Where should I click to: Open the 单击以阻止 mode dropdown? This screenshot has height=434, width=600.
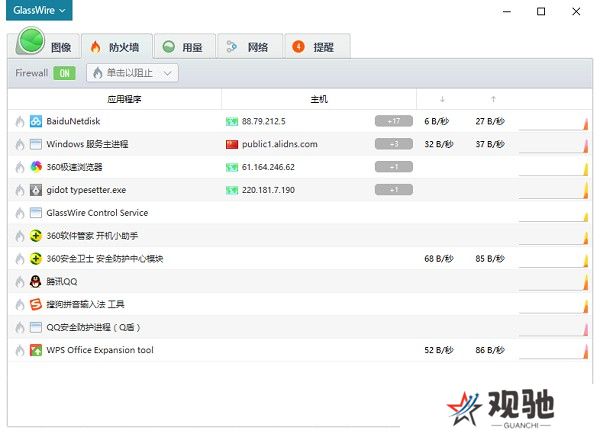click(132, 73)
